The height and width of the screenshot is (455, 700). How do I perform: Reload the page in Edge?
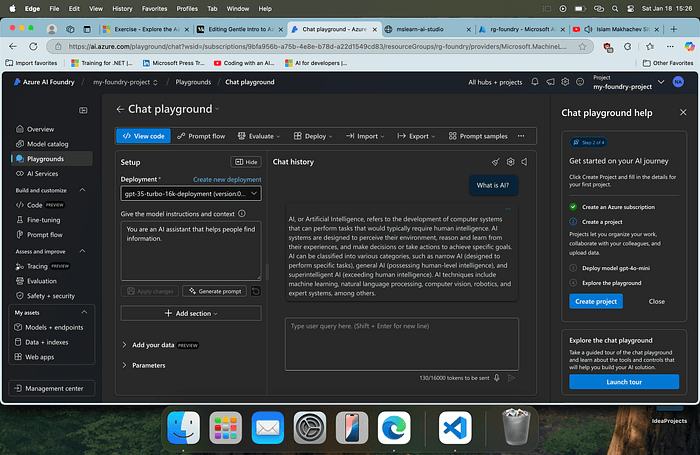click(x=33, y=46)
